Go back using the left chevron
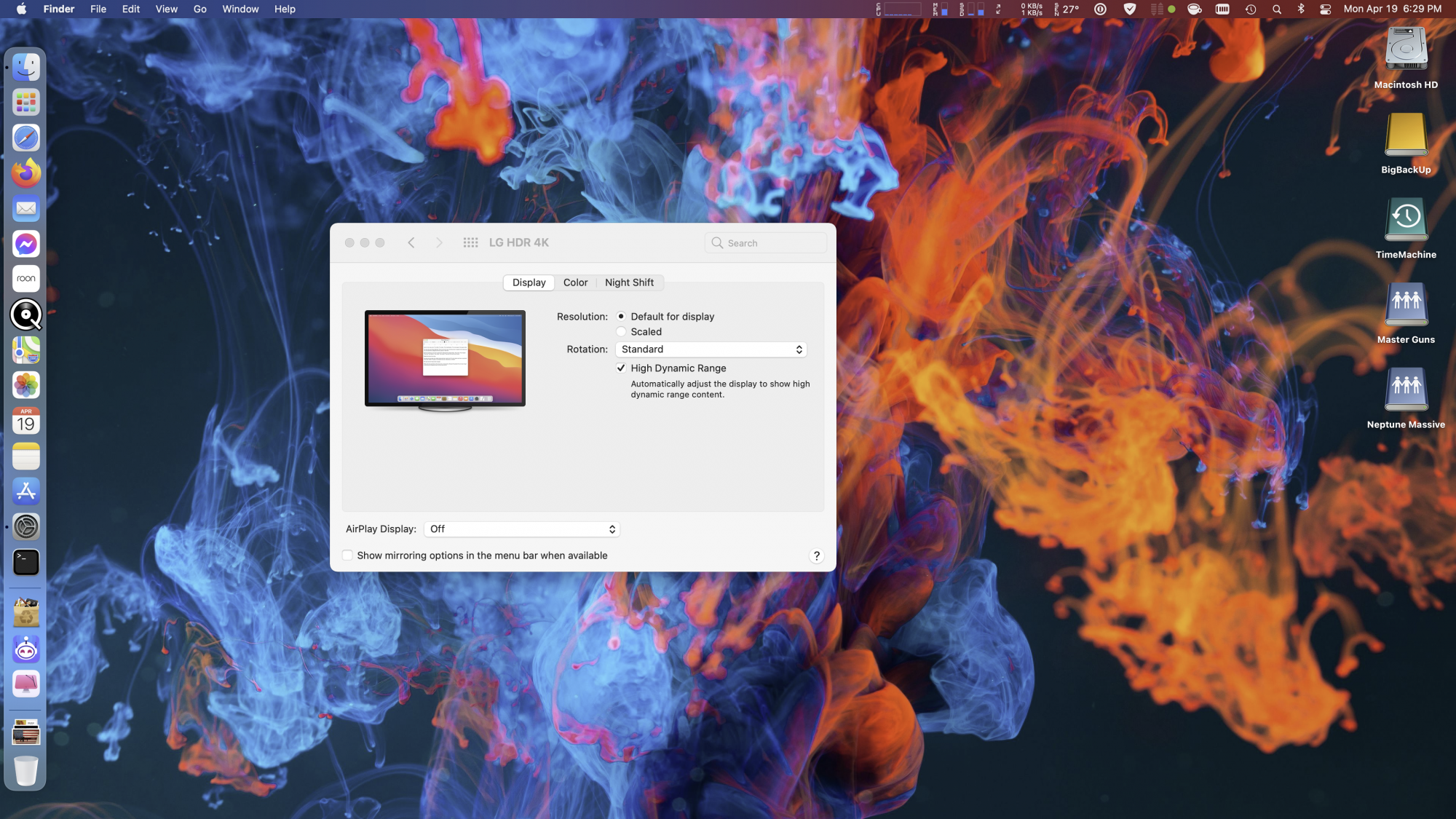Screen dimensions: 1456x819 411,242
